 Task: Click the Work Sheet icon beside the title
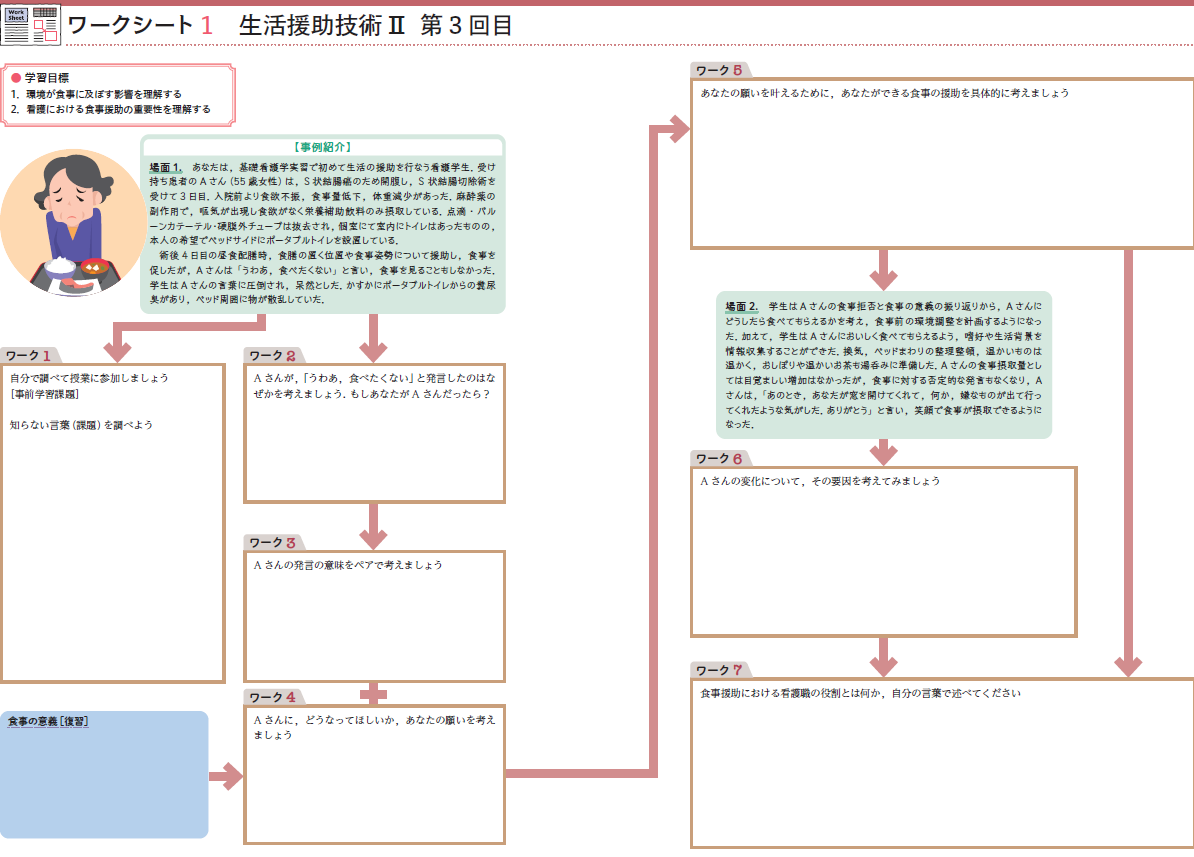(30, 25)
